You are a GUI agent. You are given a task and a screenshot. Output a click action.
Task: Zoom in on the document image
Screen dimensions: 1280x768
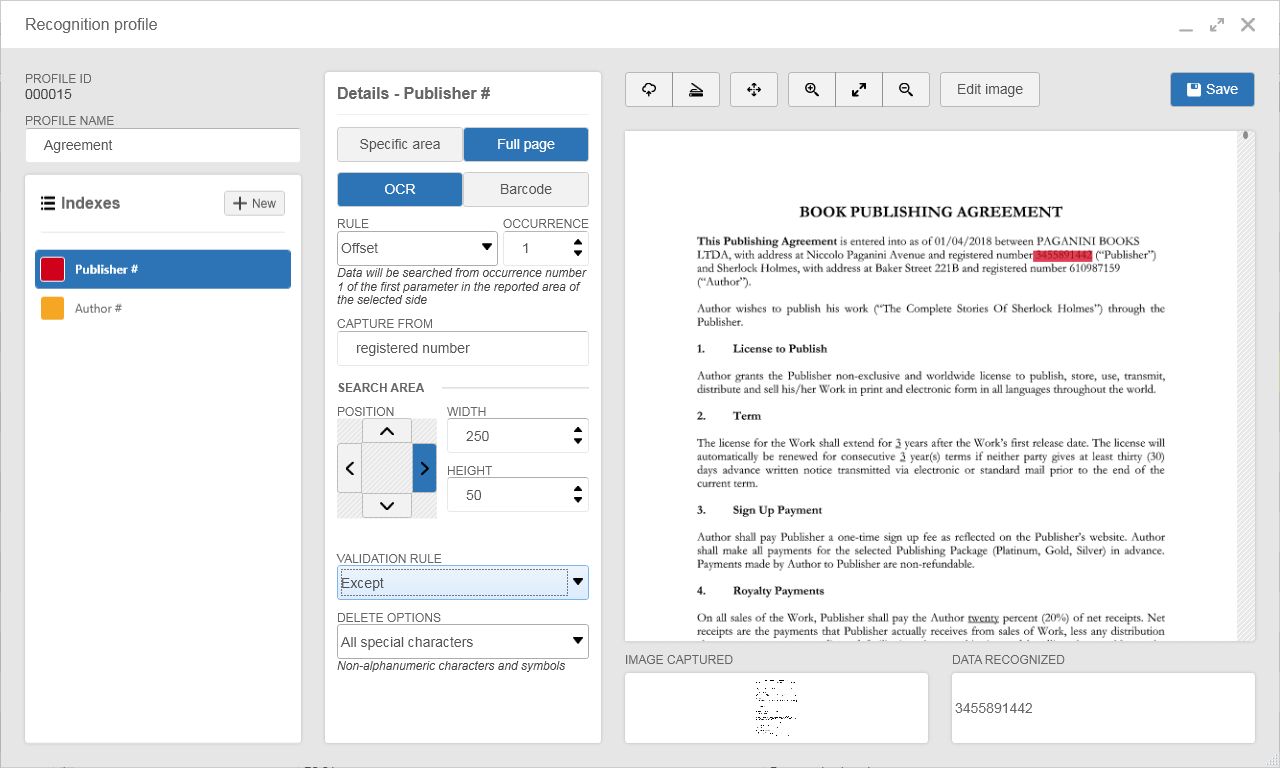pyautogui.click(x=812, y=89)
